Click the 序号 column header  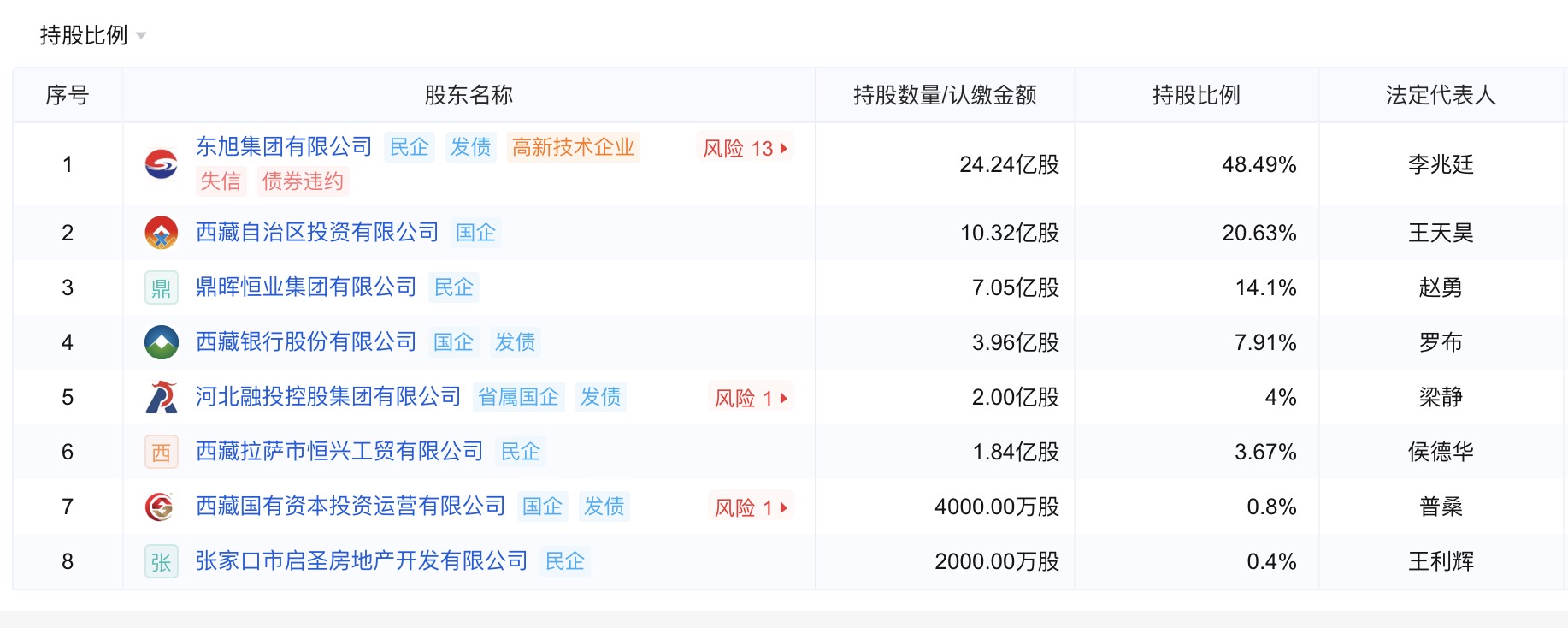point(68,95)
